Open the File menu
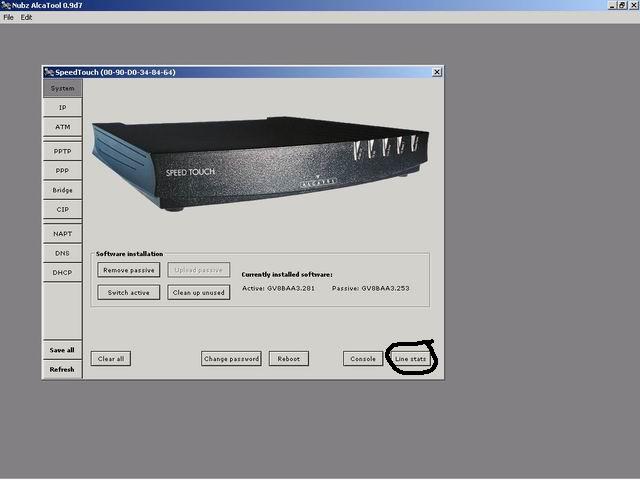The width and height of the screenshot is (640, 480). [x=8, y=17]
